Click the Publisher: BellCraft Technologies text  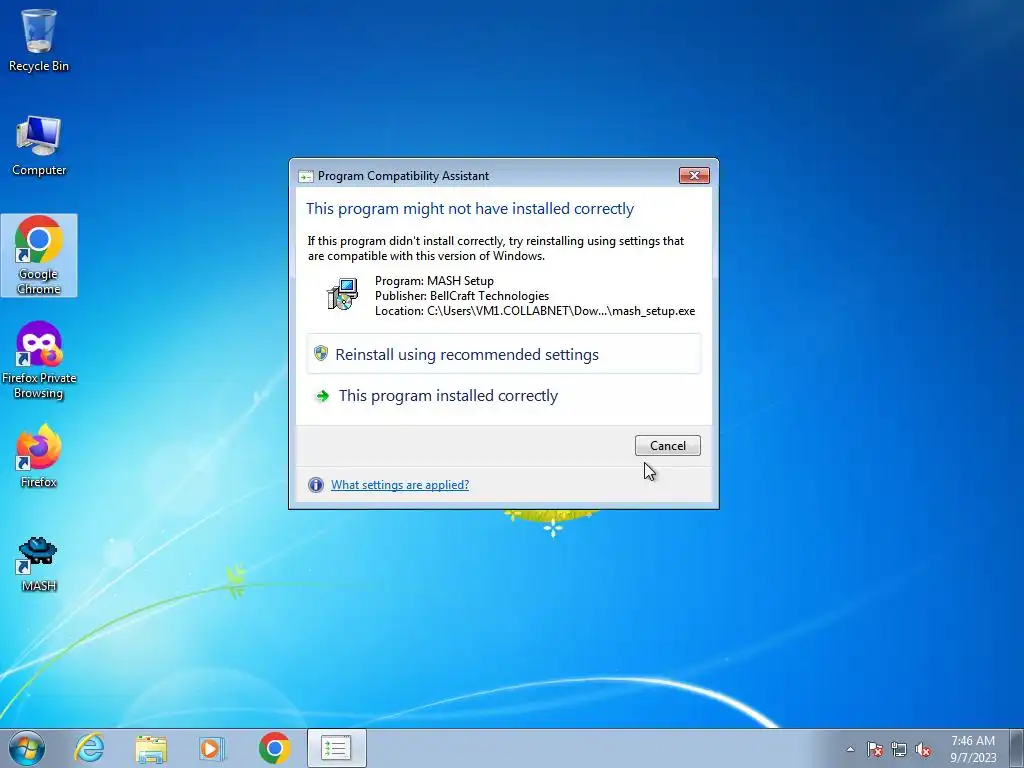point(462,296)
